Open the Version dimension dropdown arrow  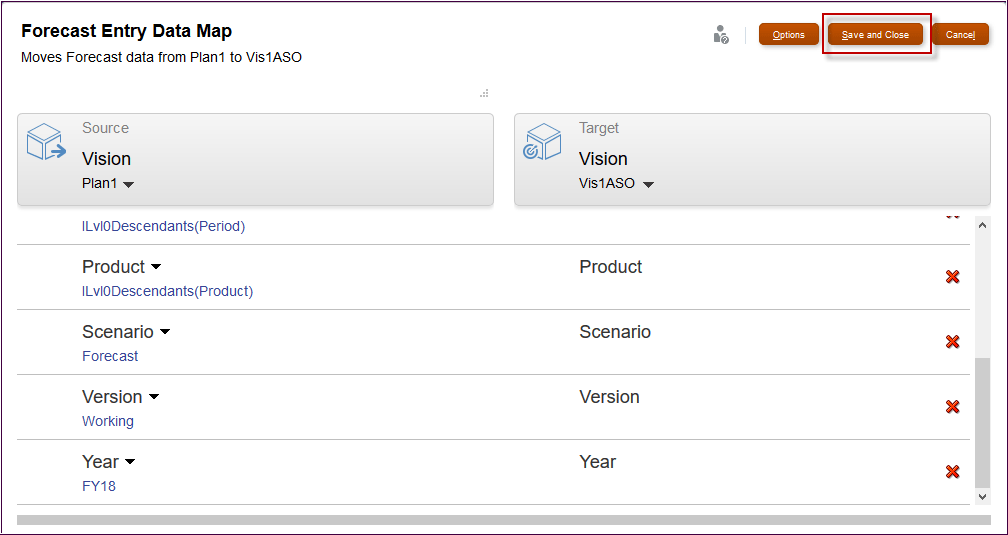tap(154, 397)
